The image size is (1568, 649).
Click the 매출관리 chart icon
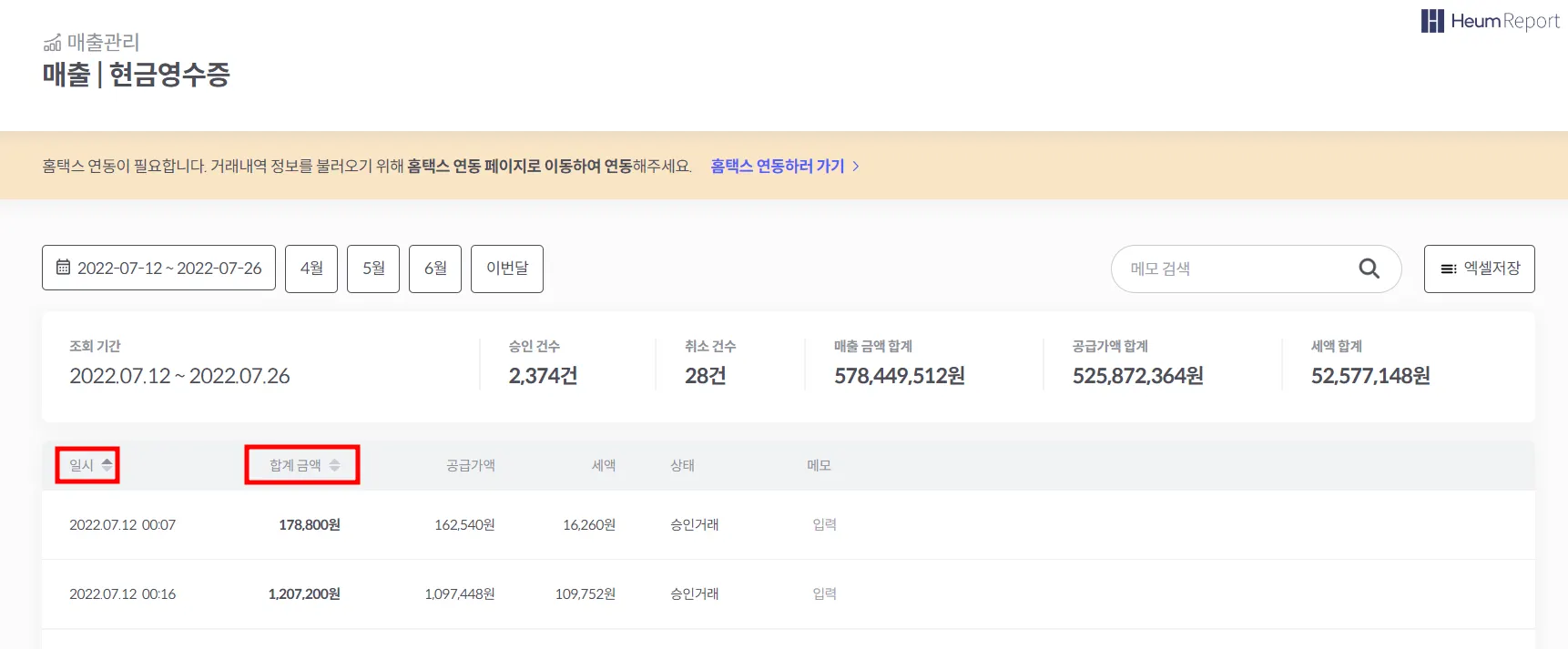click(53, 43)
